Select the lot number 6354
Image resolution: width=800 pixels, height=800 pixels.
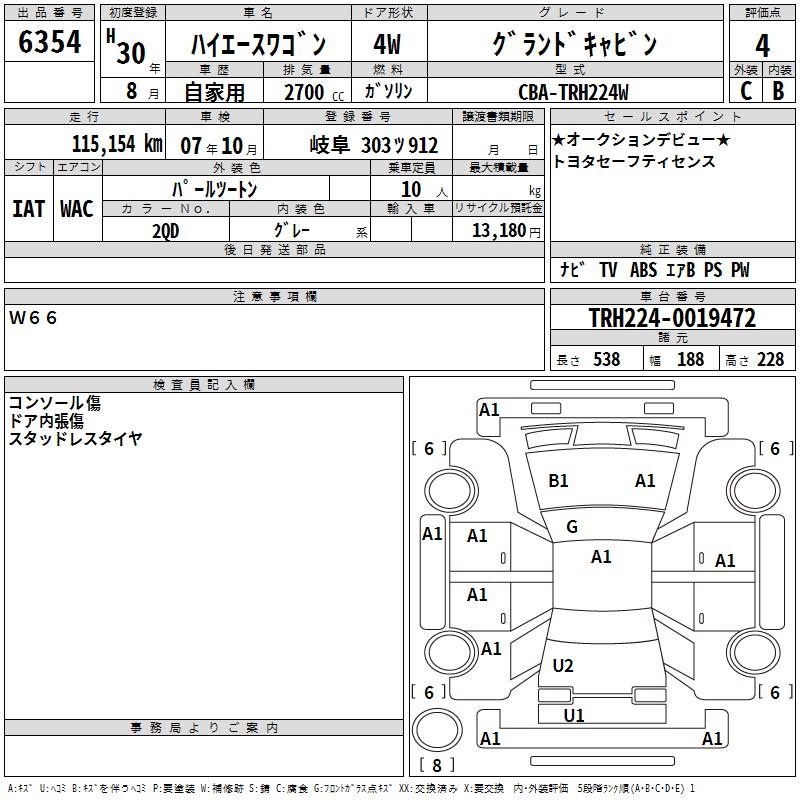coord(49,42)
